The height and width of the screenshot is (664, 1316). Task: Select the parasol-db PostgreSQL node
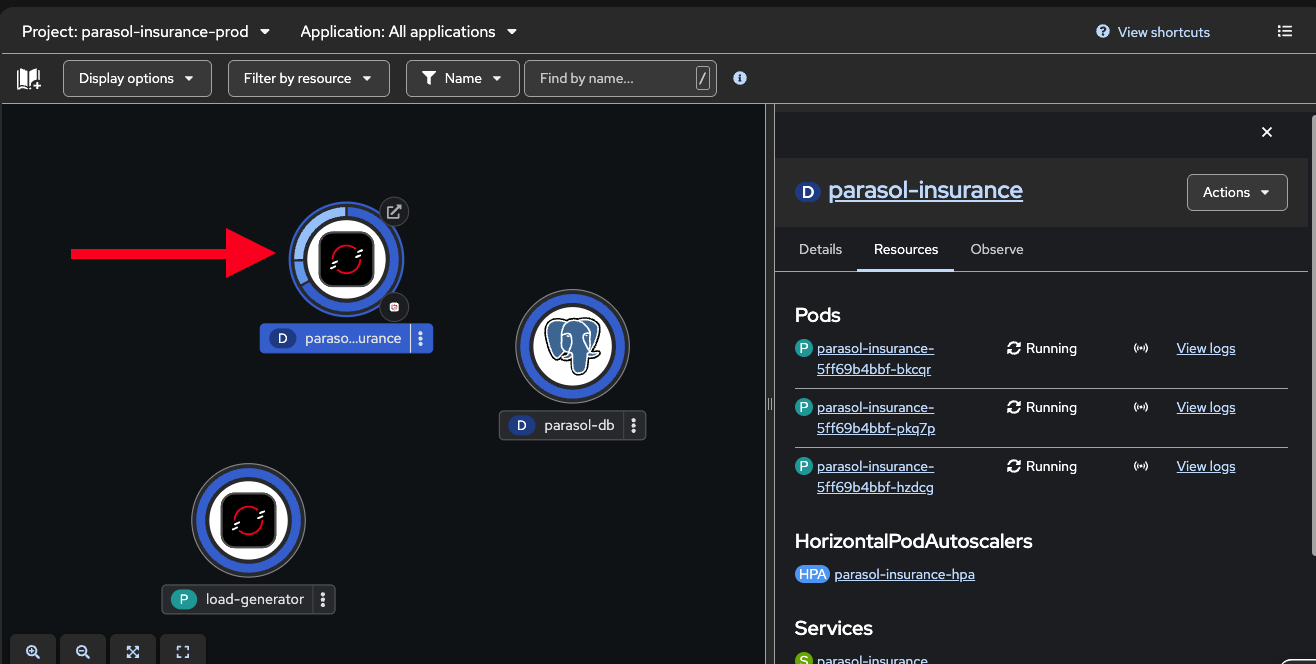tap(572, 345)
